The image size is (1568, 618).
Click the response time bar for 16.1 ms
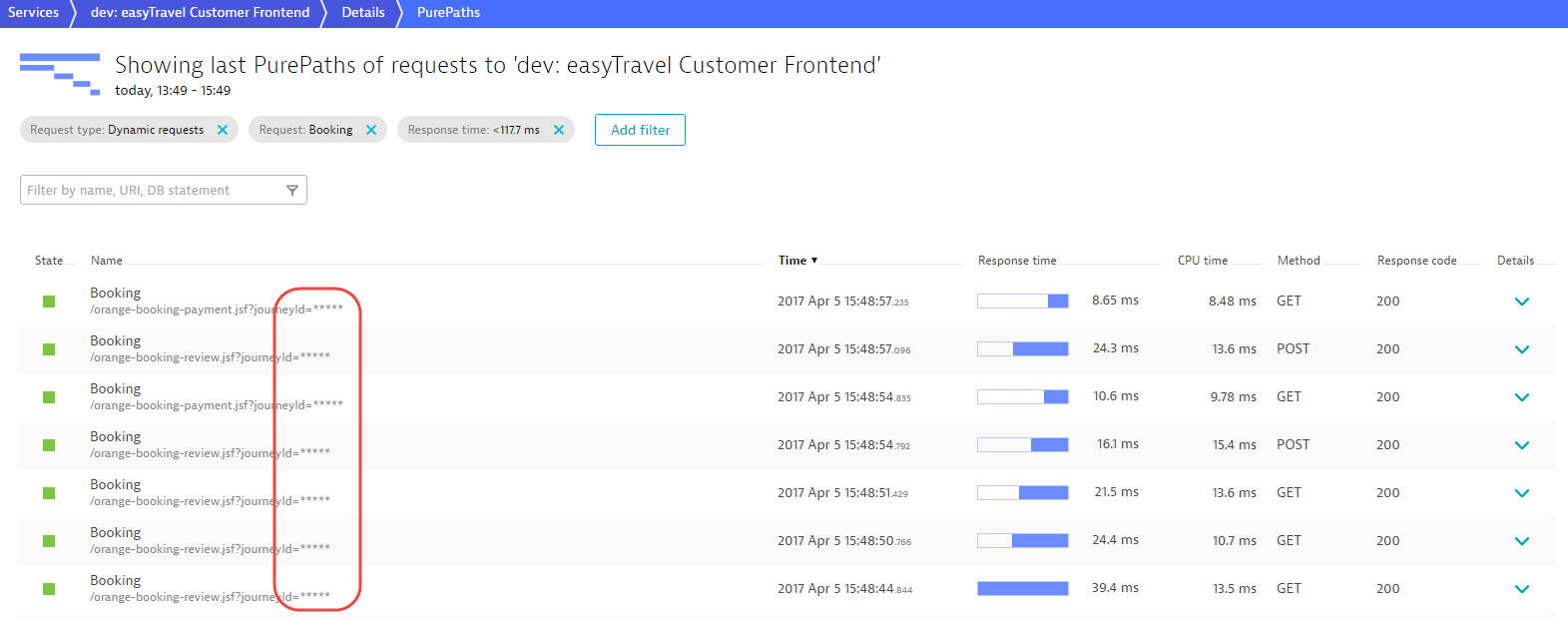[x=1023, y=445]
